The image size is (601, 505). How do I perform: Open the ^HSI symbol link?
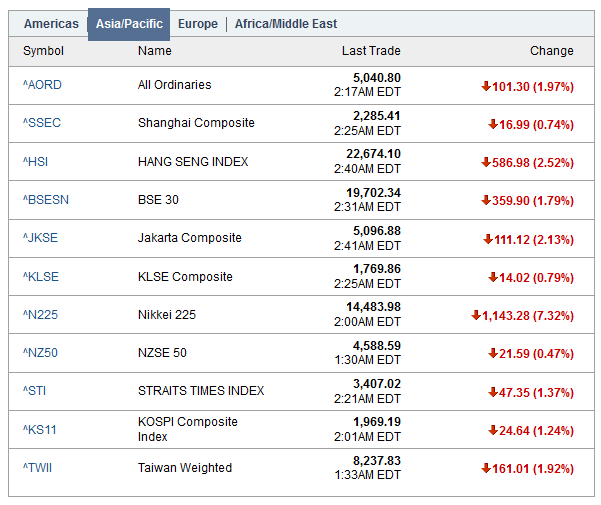36,162
